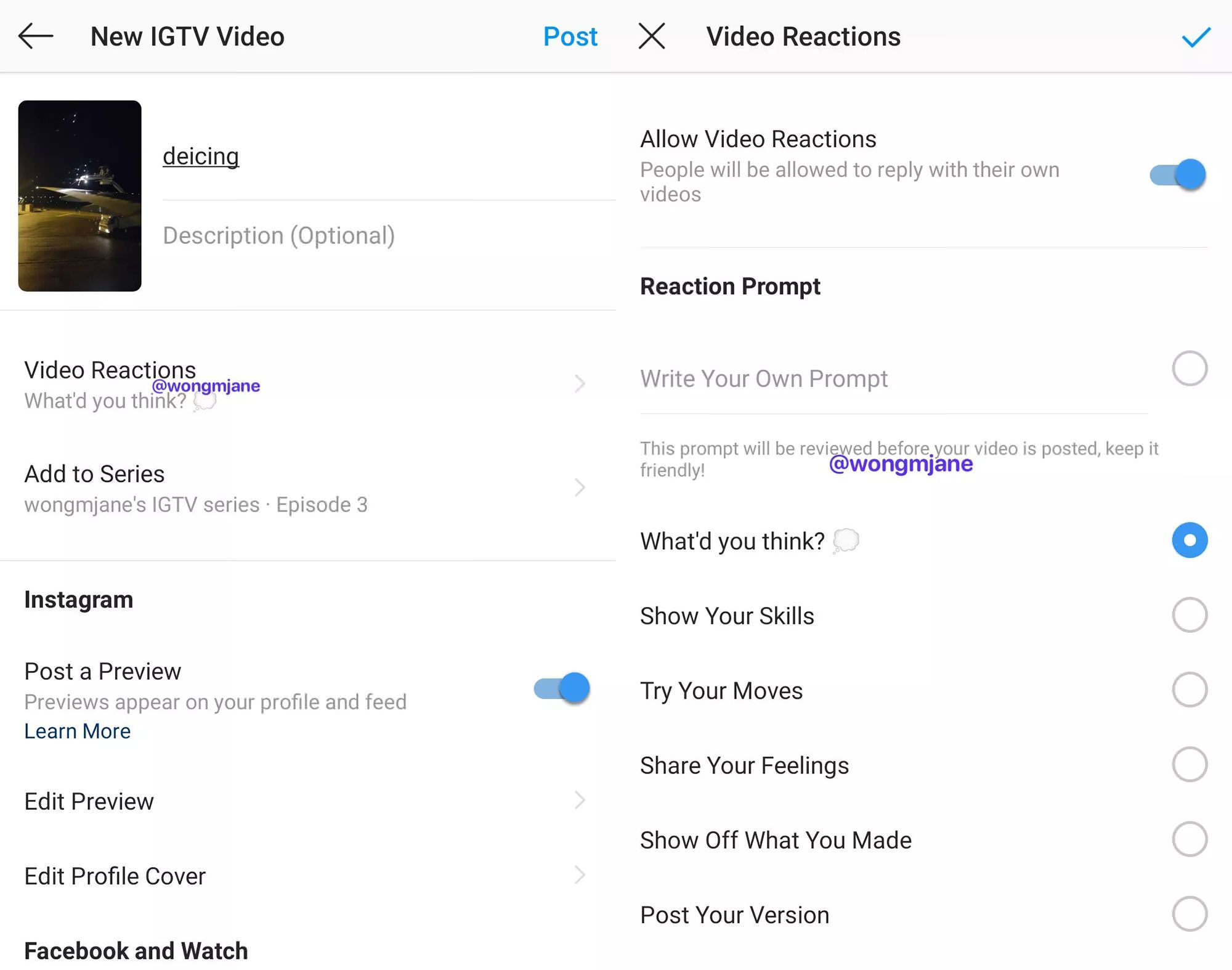Expand Add to Series chevron
1232x970 pixels.
[x=579, y=487]
